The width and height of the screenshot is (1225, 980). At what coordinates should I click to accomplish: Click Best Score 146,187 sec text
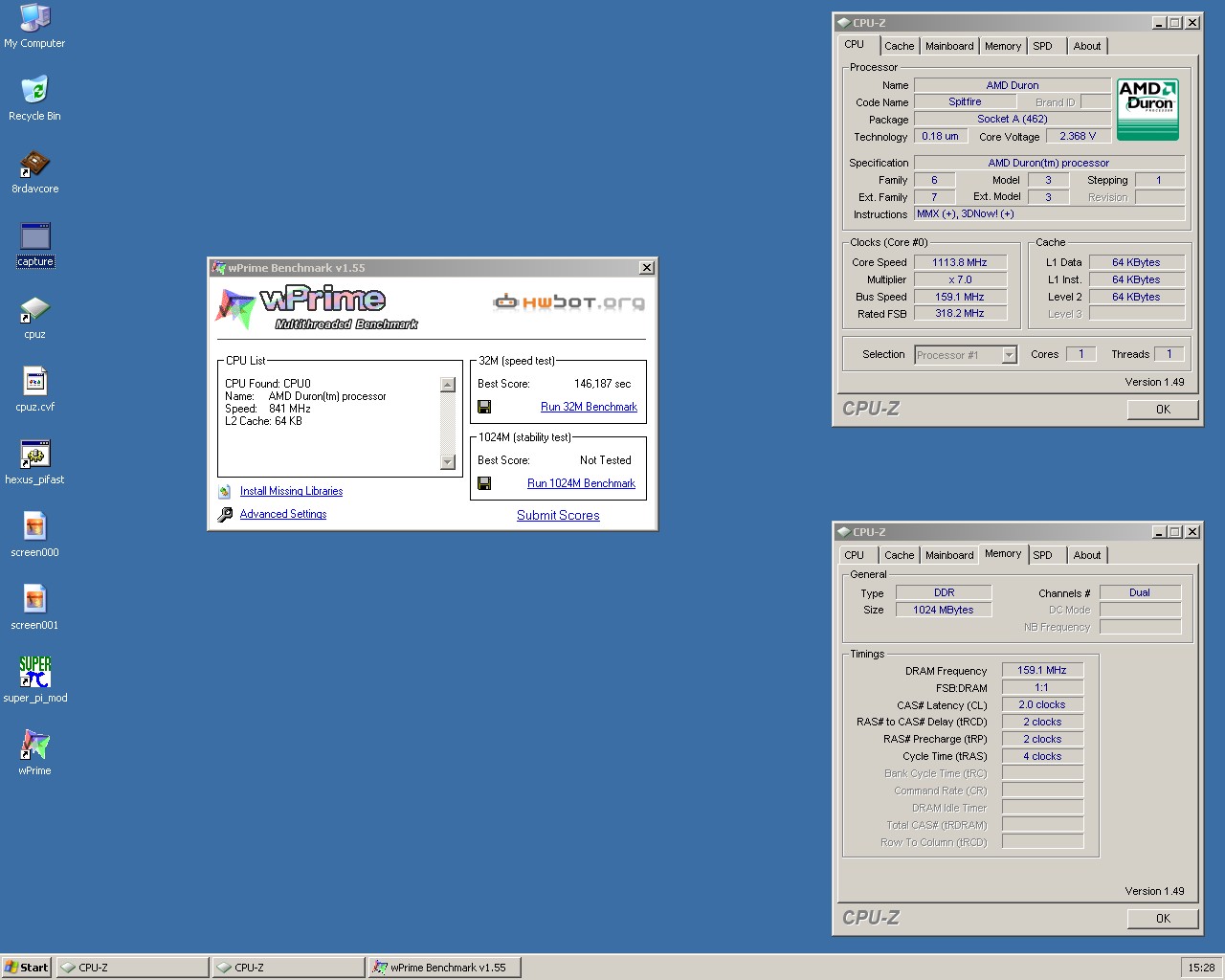click(x=603, y=384)
